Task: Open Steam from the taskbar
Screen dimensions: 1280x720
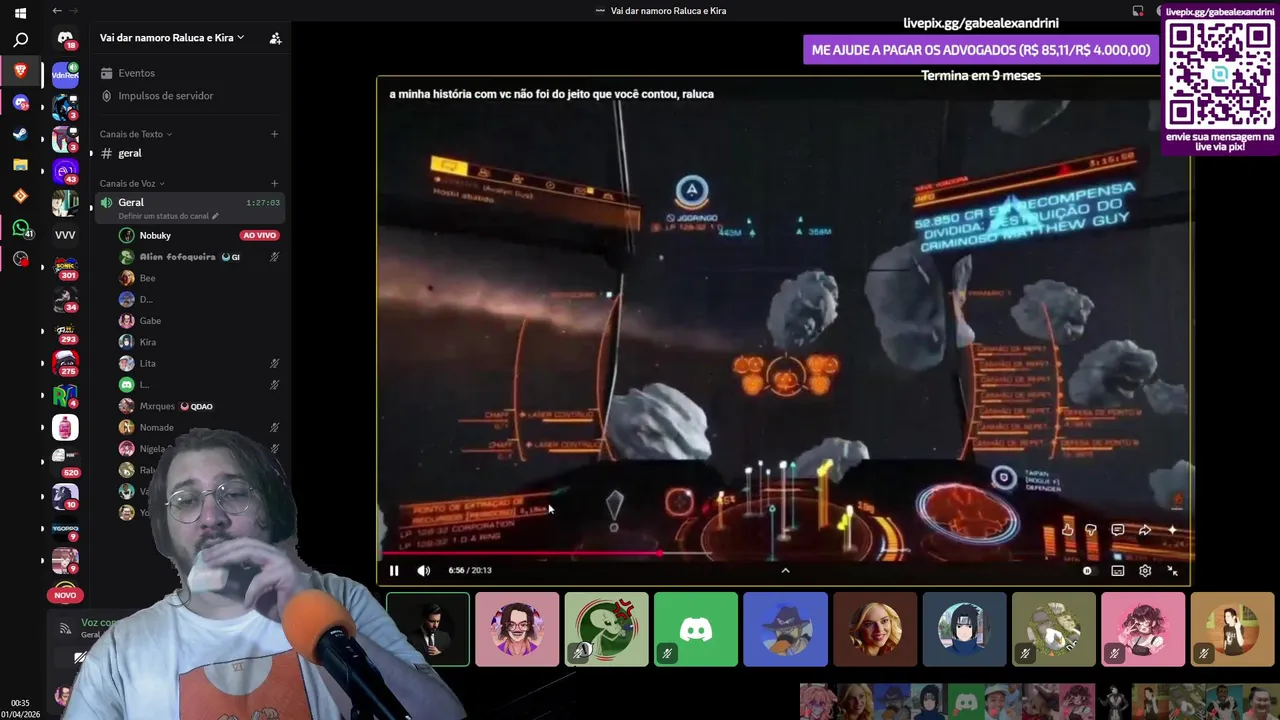Action: (x=20, y=134)
